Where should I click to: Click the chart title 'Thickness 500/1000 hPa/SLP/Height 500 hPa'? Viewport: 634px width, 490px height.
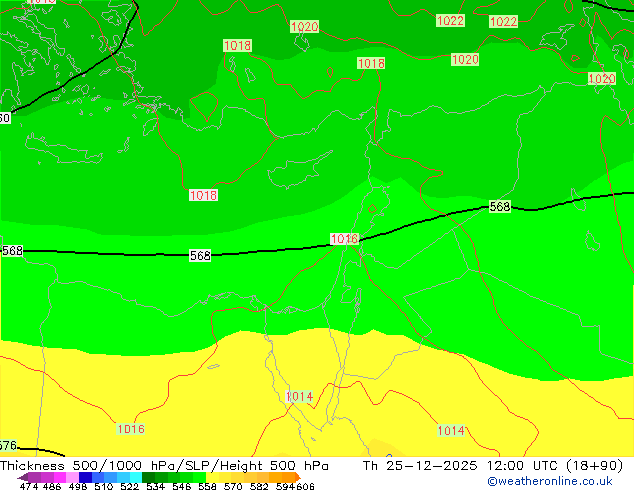click(164, 466)
